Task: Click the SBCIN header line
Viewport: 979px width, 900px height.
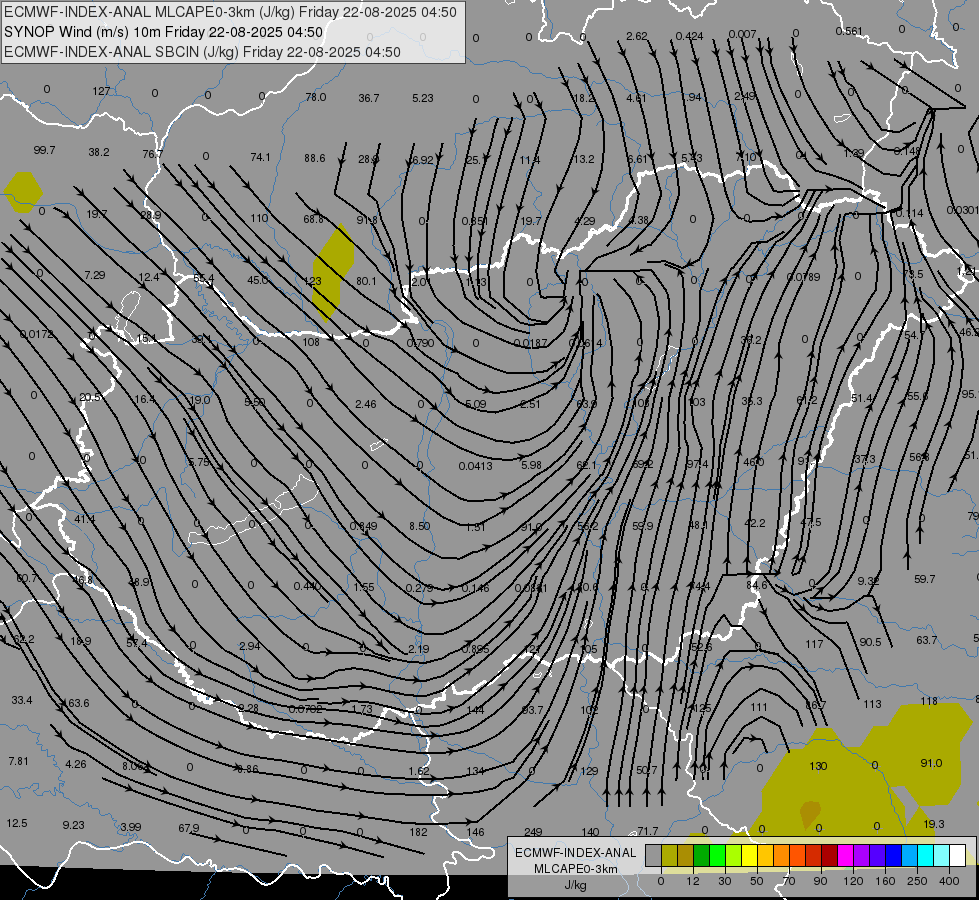Action: [202, 52]
